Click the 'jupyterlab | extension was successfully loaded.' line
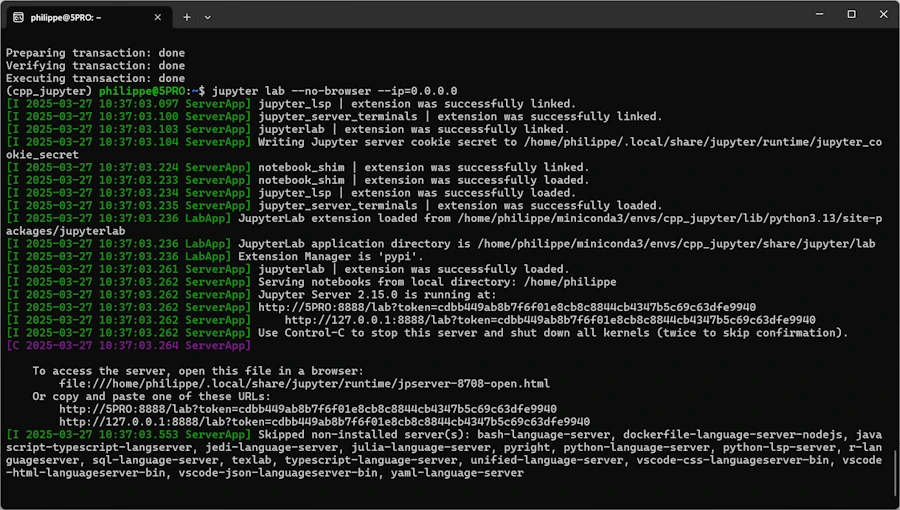Viewport: 900px width, 510px height. 413,269
